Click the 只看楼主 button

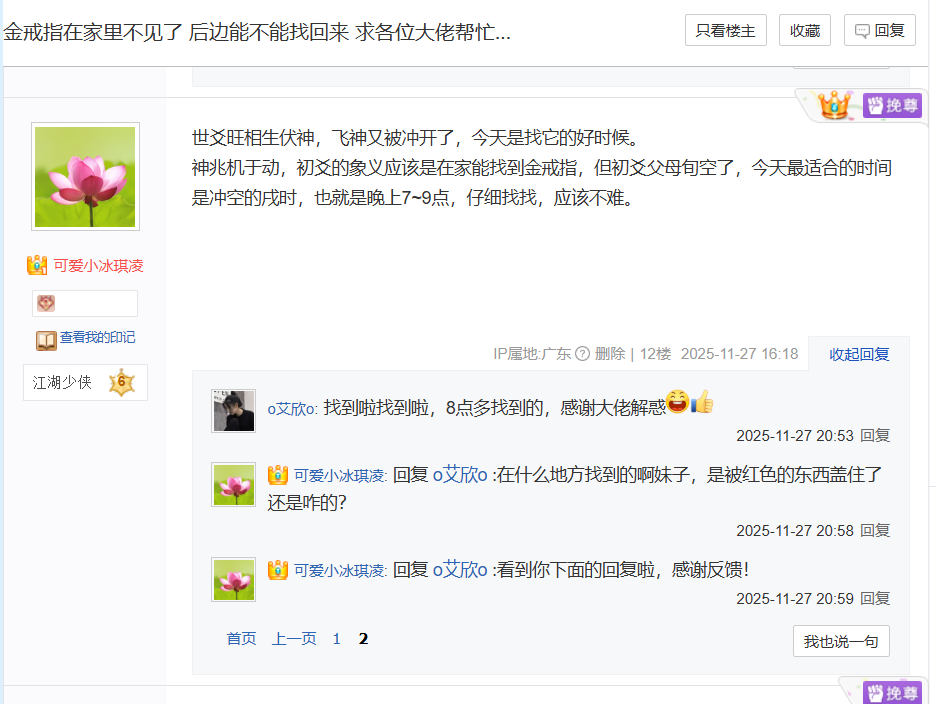(x=725, y=30)
